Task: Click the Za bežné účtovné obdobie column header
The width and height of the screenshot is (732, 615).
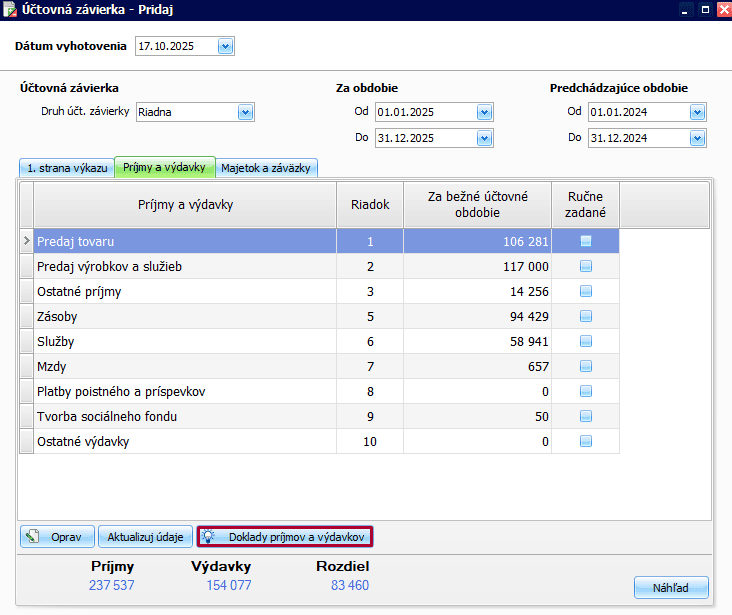Action: [477, 205]
